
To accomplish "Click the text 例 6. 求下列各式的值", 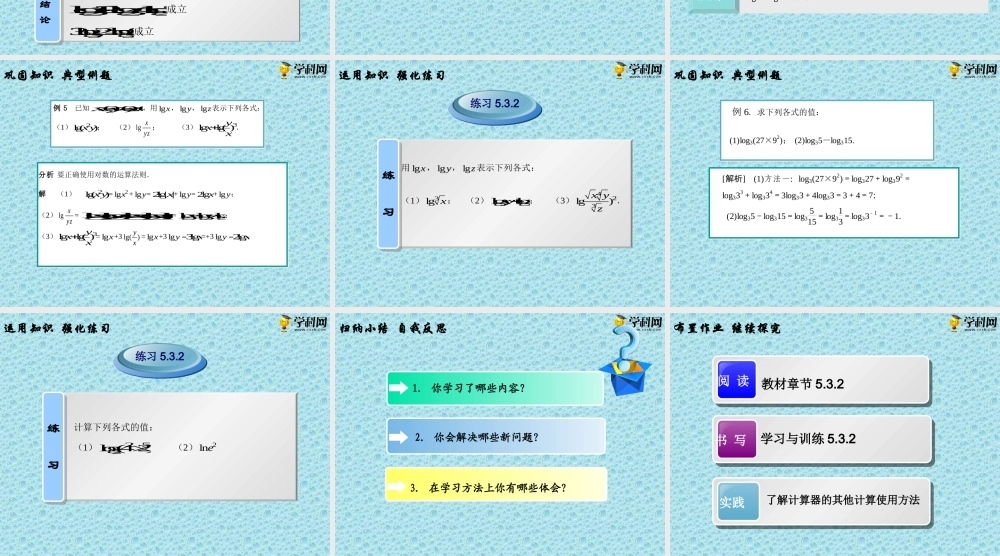I will 776,112.
